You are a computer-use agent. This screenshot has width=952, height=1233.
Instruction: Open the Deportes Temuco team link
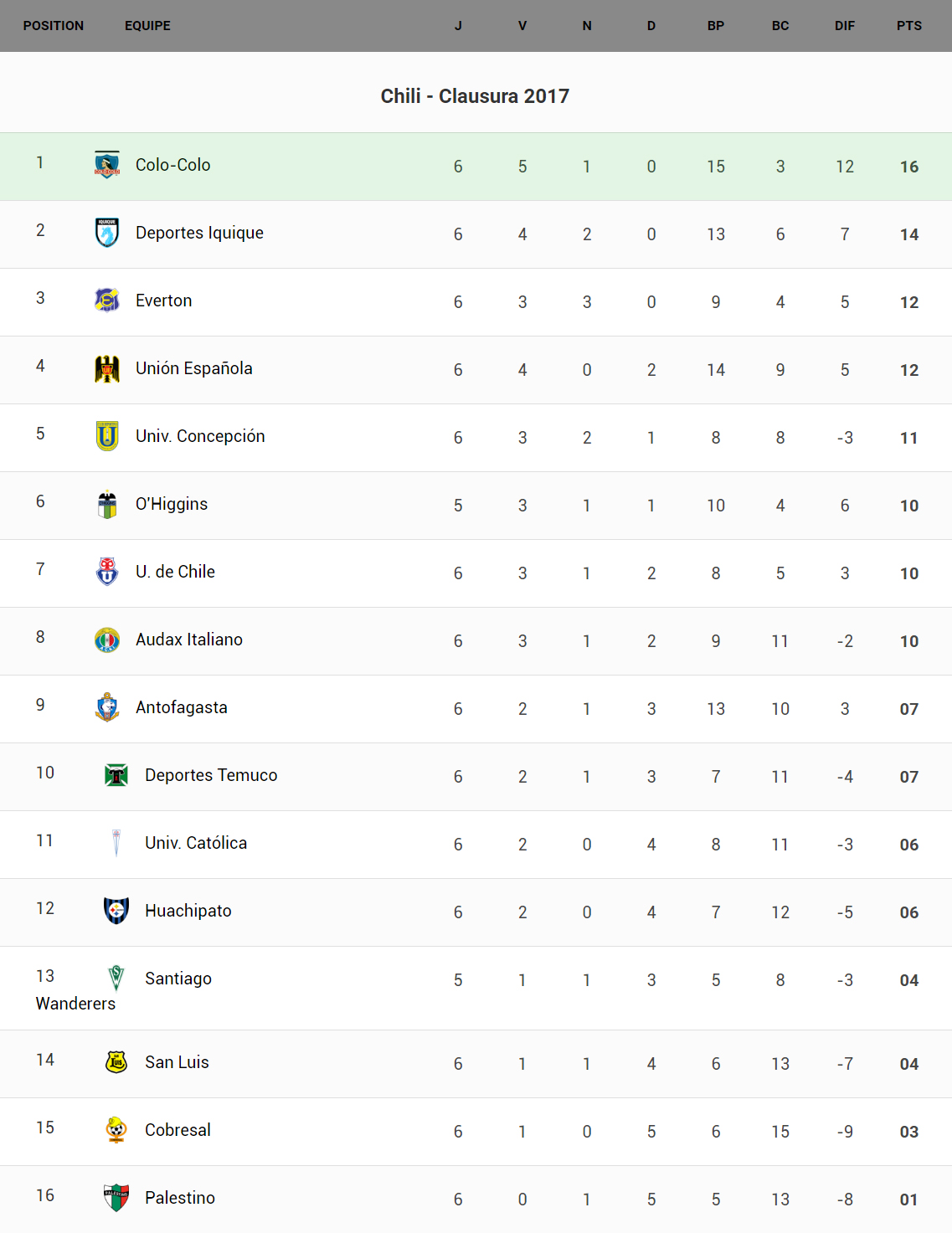point(211,775)
